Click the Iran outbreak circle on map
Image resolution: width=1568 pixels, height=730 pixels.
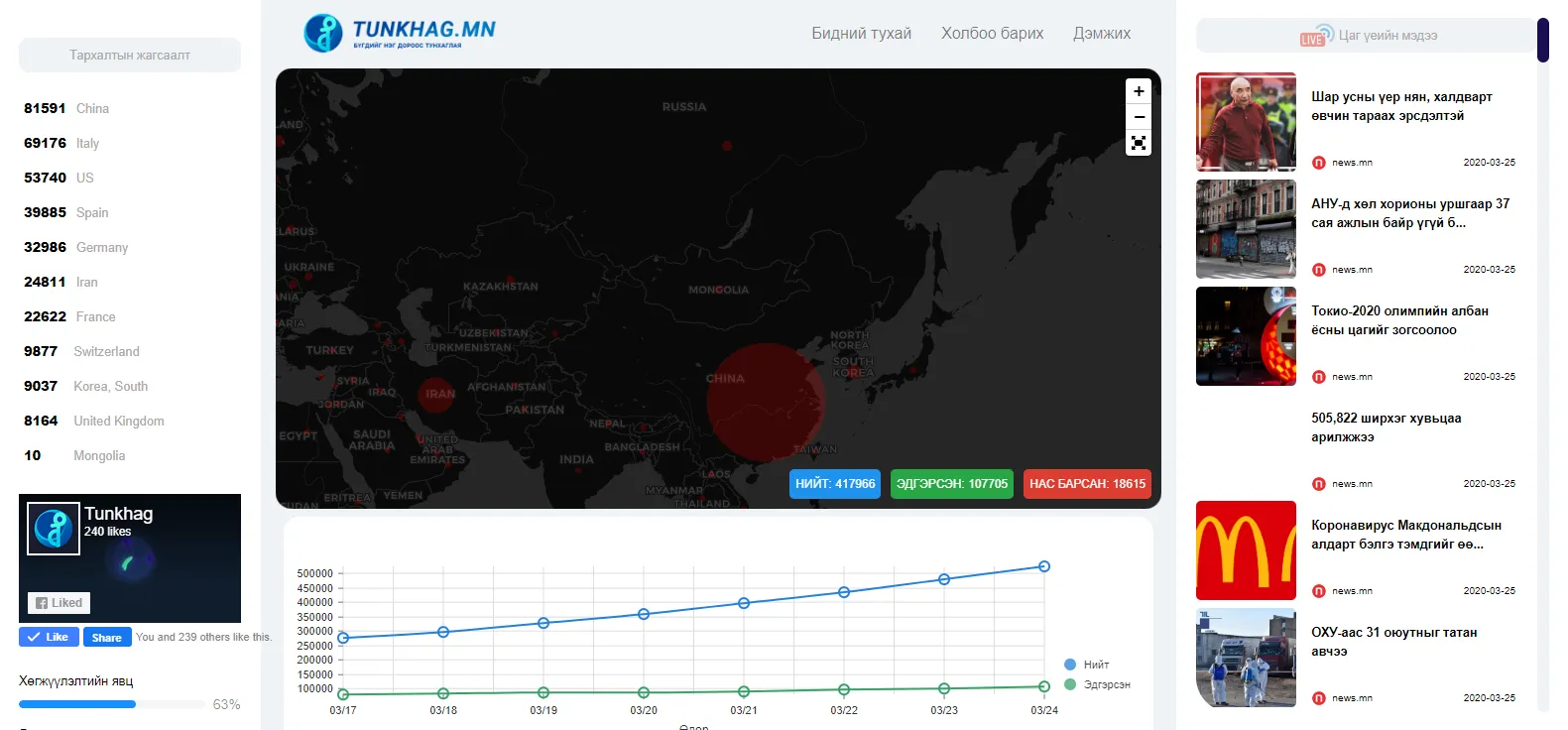437,394
